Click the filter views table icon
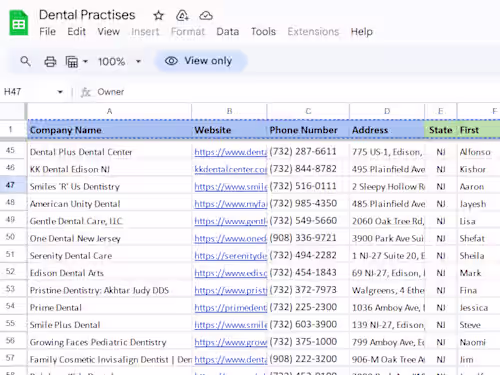 coord(72,62)
